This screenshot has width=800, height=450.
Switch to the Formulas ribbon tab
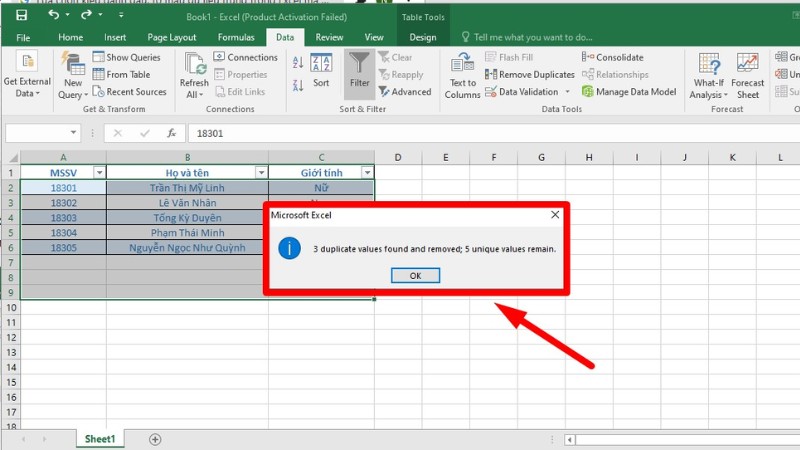point(236,37)
